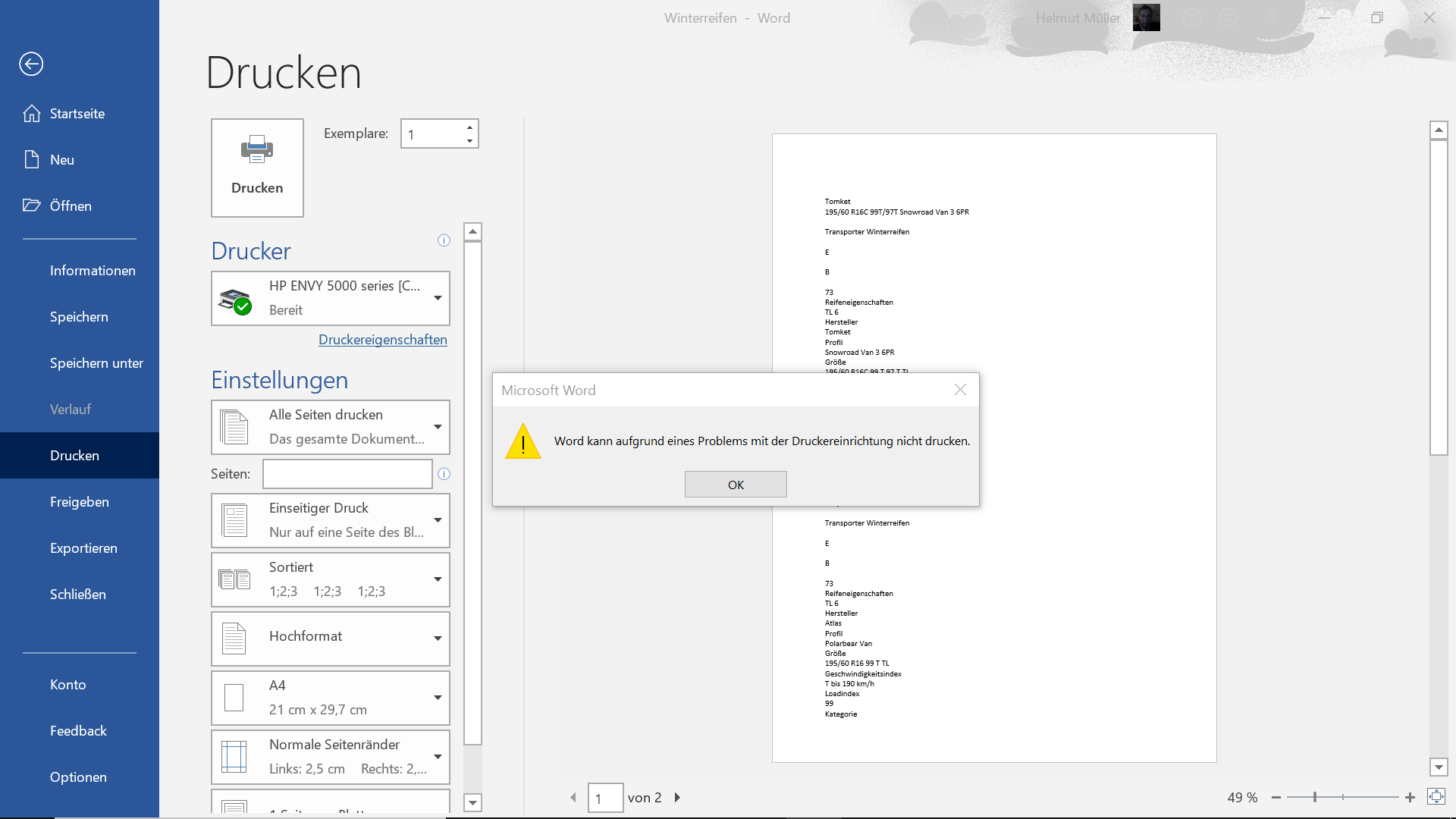1456x819 pixels.
Task: Click the zoom out minus icon
Action: [x=1276, y=797]
